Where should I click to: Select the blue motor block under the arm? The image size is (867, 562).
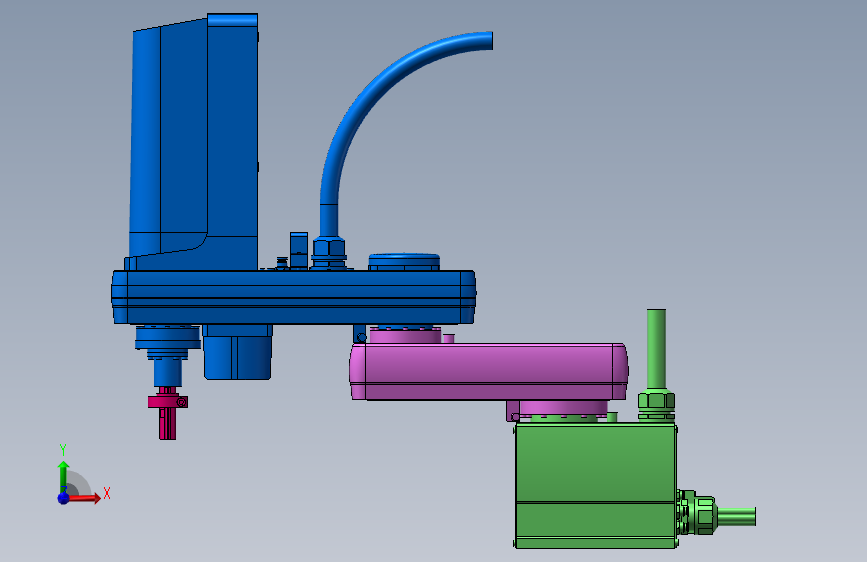coord(238,352)
